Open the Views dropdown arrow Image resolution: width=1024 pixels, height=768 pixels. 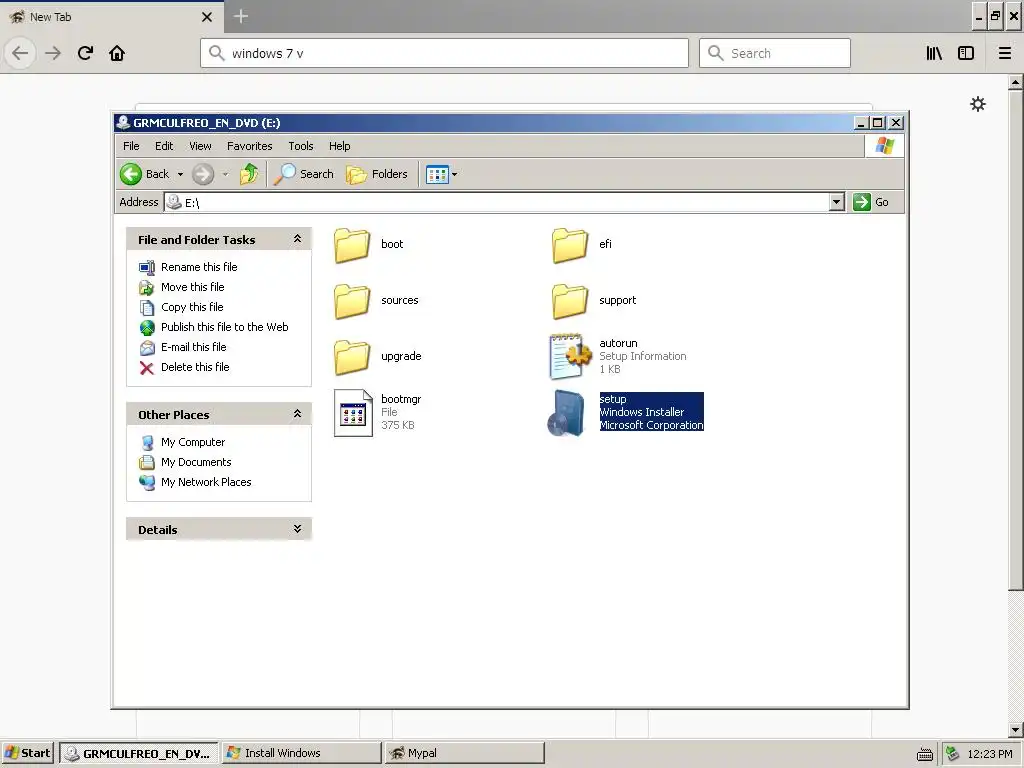point(455,174)
